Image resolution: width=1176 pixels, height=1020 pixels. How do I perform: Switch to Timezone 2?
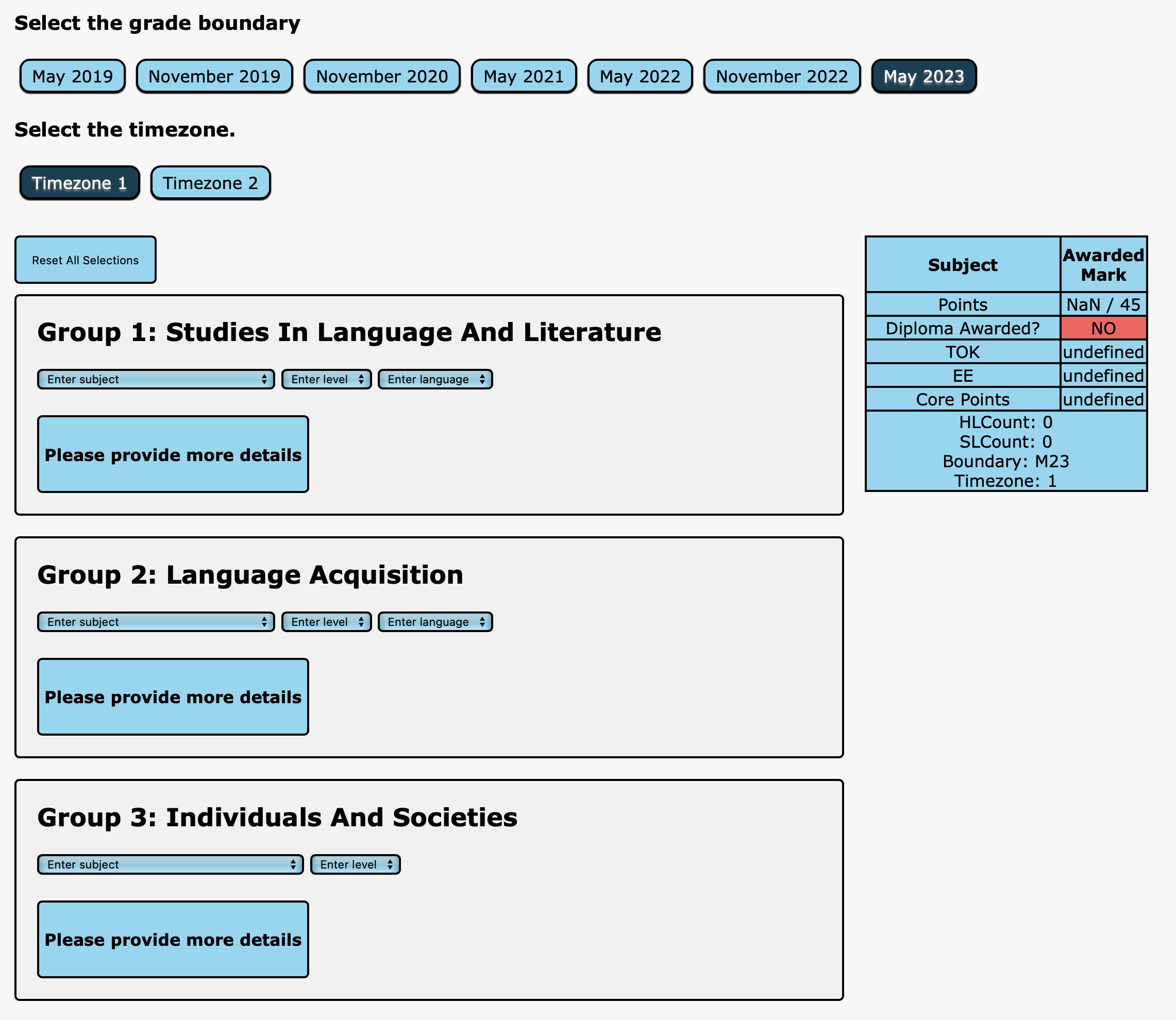pos(210,182)
